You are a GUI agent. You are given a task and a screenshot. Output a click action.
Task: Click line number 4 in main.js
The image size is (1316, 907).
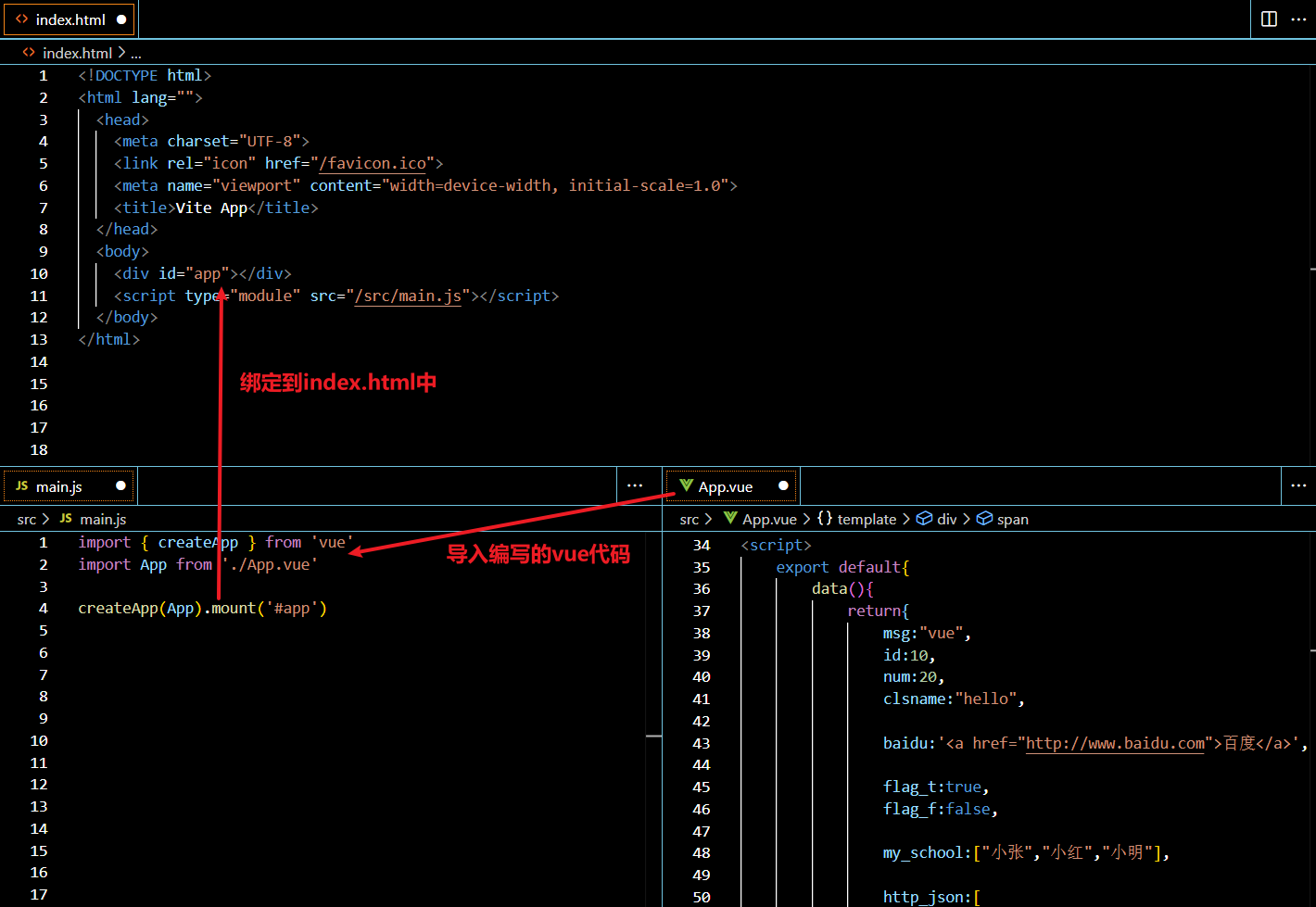pos(43,609)
